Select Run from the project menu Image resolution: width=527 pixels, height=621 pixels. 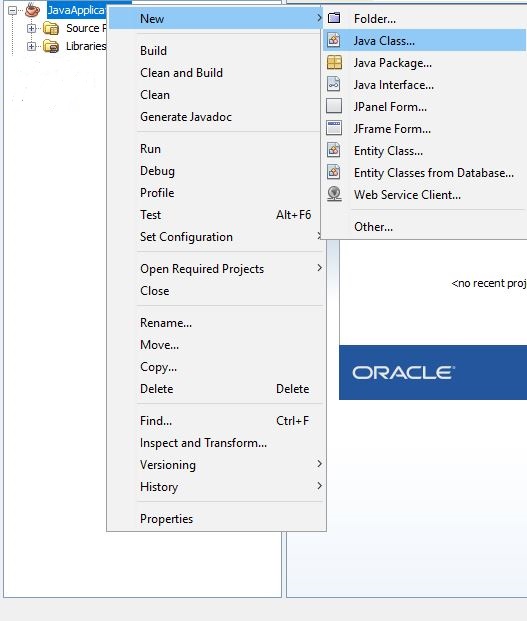click(x=216, y=149)
